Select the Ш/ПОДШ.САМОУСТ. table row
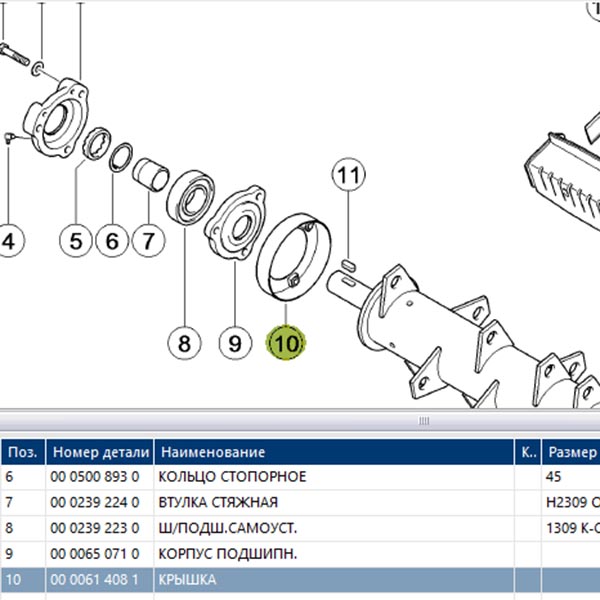Viewport: 600px width, 600px height. (300, 528)
